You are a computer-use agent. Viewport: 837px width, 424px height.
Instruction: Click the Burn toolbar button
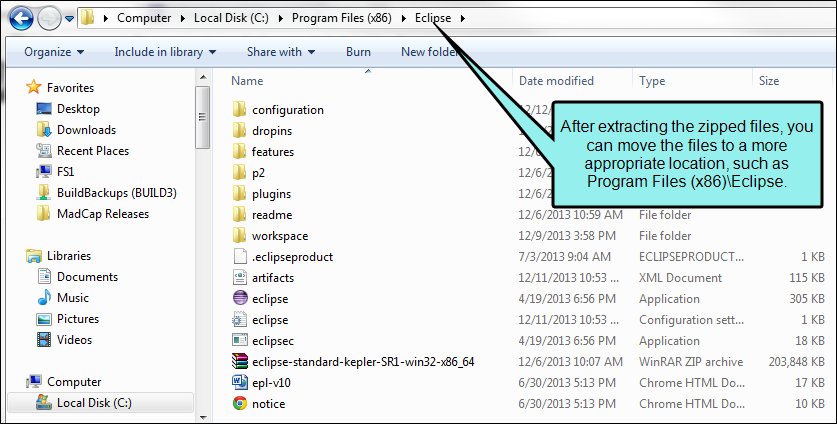[358, 52]
